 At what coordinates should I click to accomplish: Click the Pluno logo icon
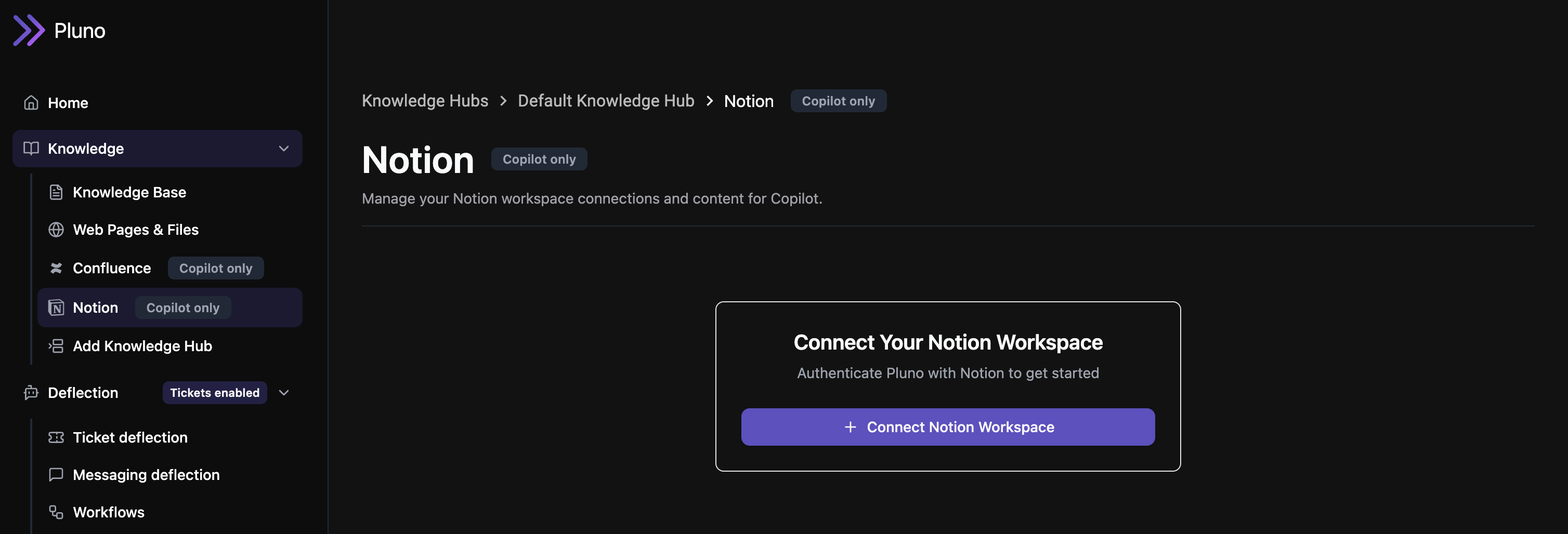(29, 31)
